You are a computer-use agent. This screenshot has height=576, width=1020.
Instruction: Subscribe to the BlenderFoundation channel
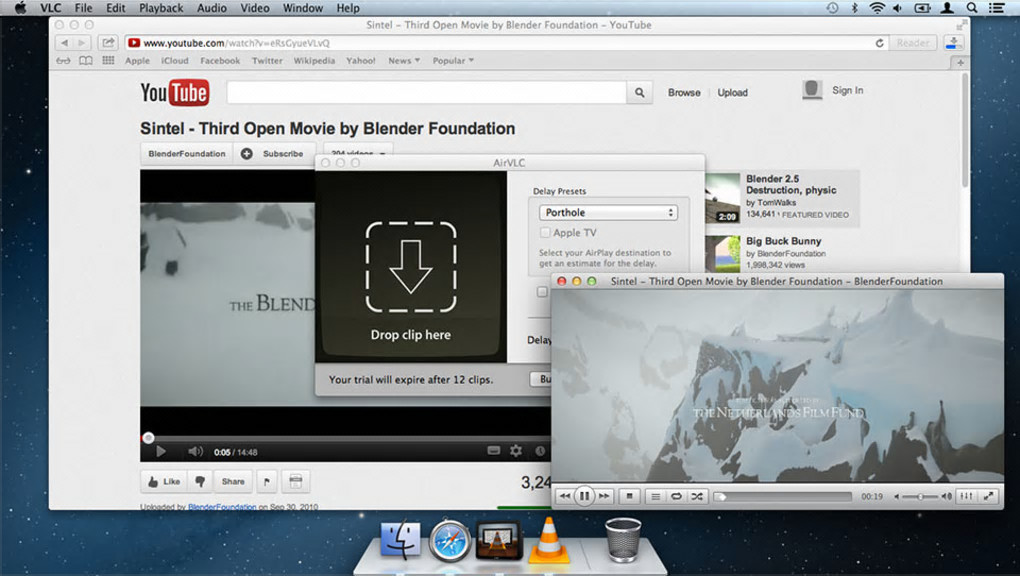275,154
